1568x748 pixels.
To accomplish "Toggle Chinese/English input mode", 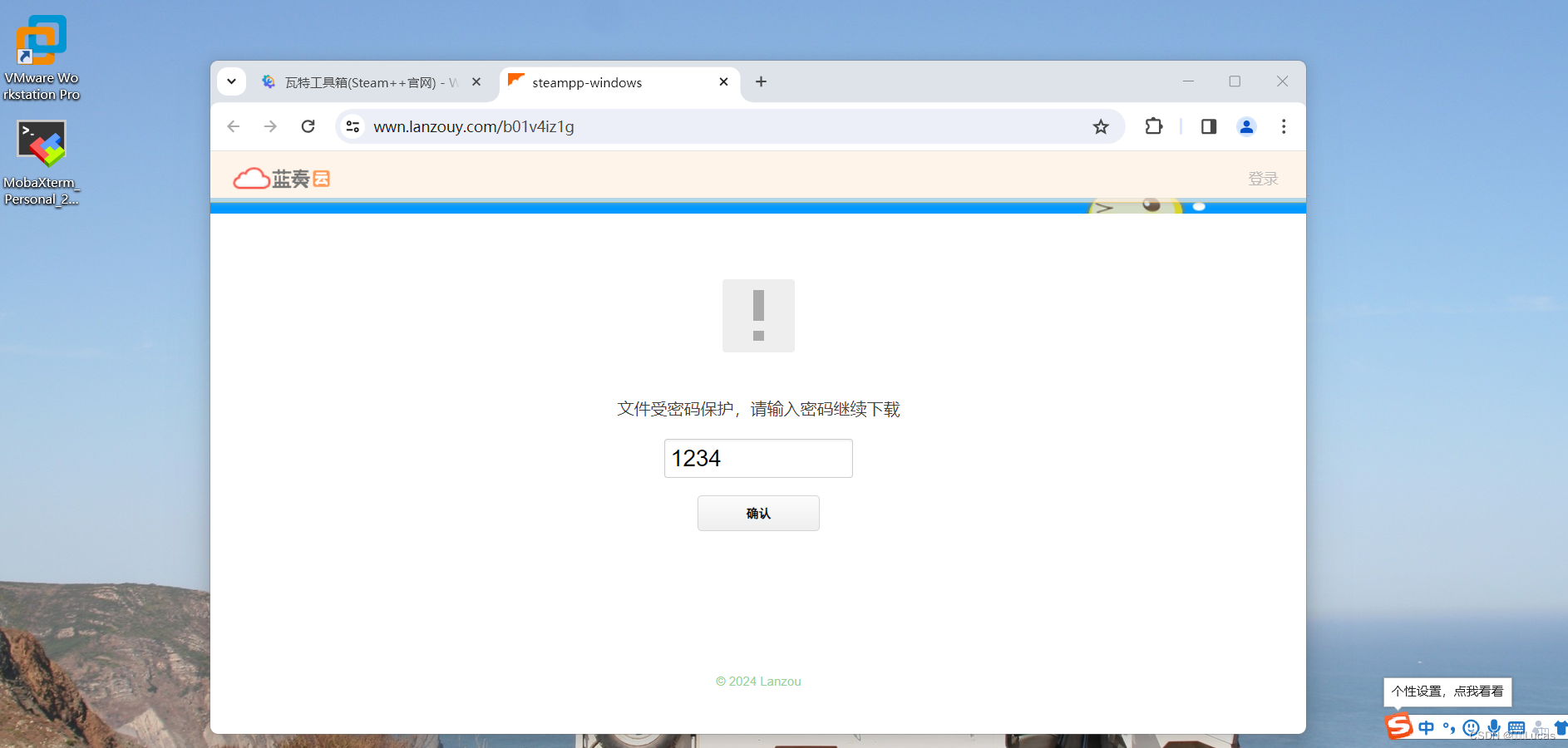I will click(1427, 727).
